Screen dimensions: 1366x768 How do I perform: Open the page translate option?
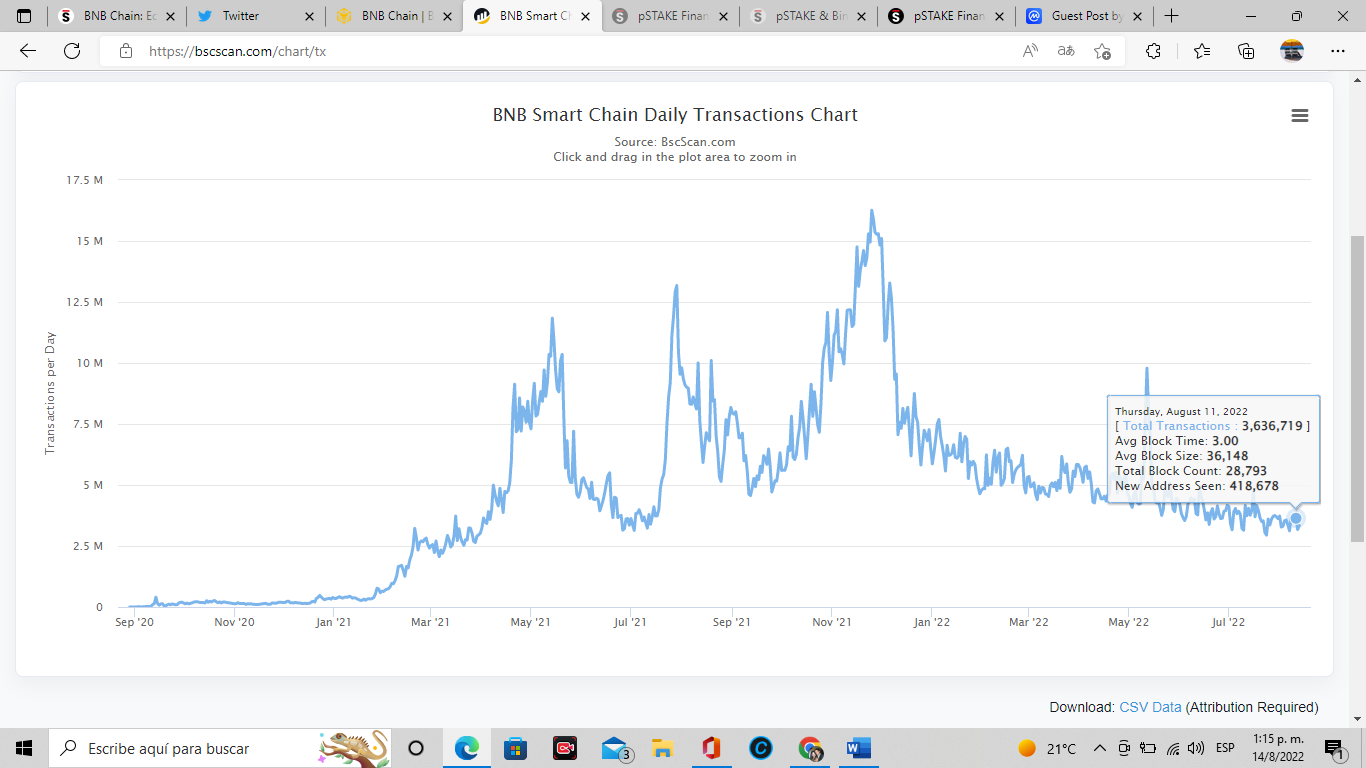pos(1066,51)
